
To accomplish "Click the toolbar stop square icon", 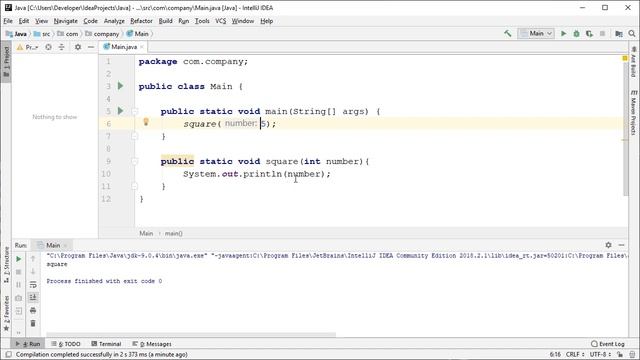I will click(602, 33).
